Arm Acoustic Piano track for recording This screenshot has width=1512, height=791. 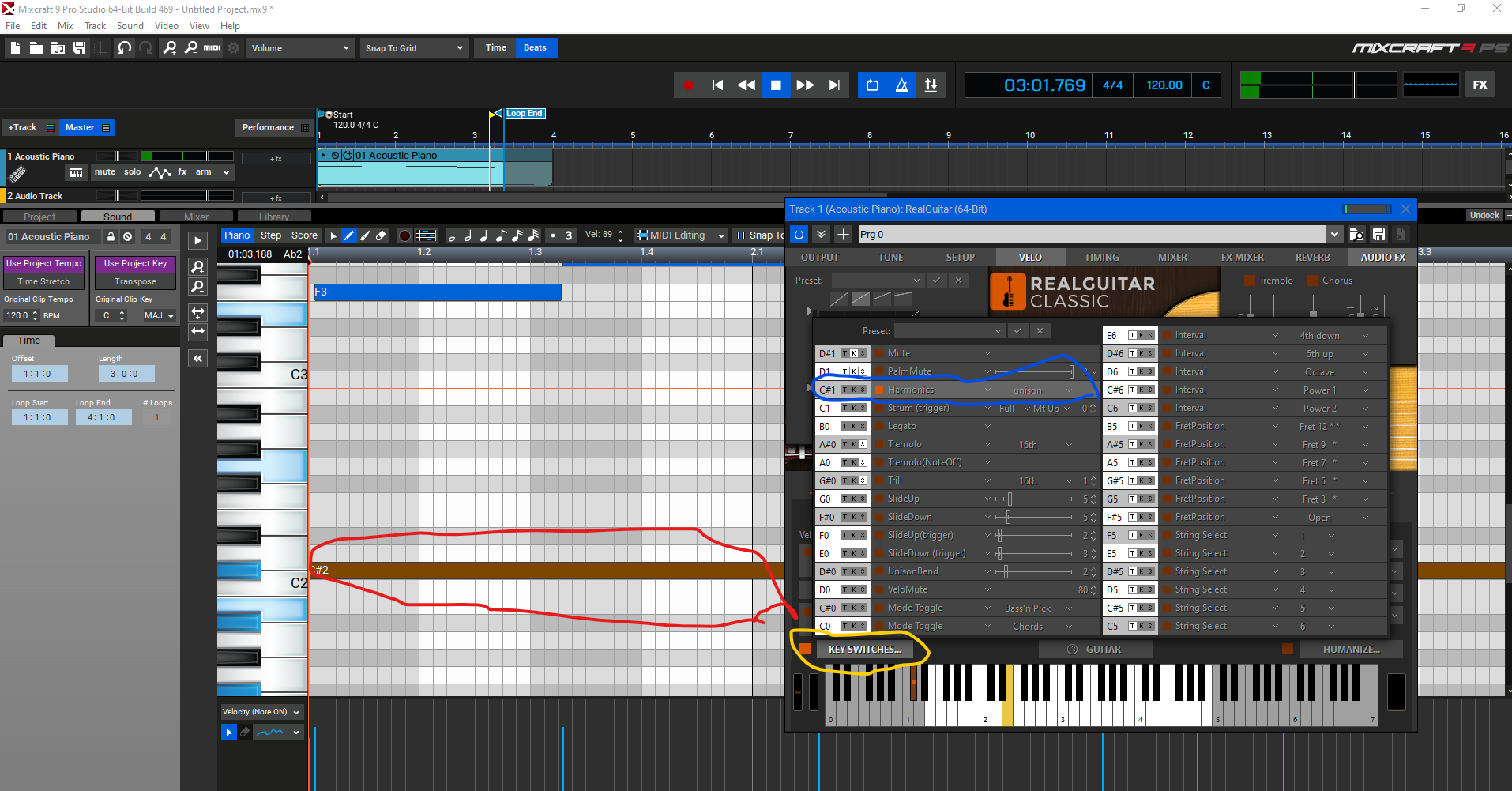click(x=204, y=171)
